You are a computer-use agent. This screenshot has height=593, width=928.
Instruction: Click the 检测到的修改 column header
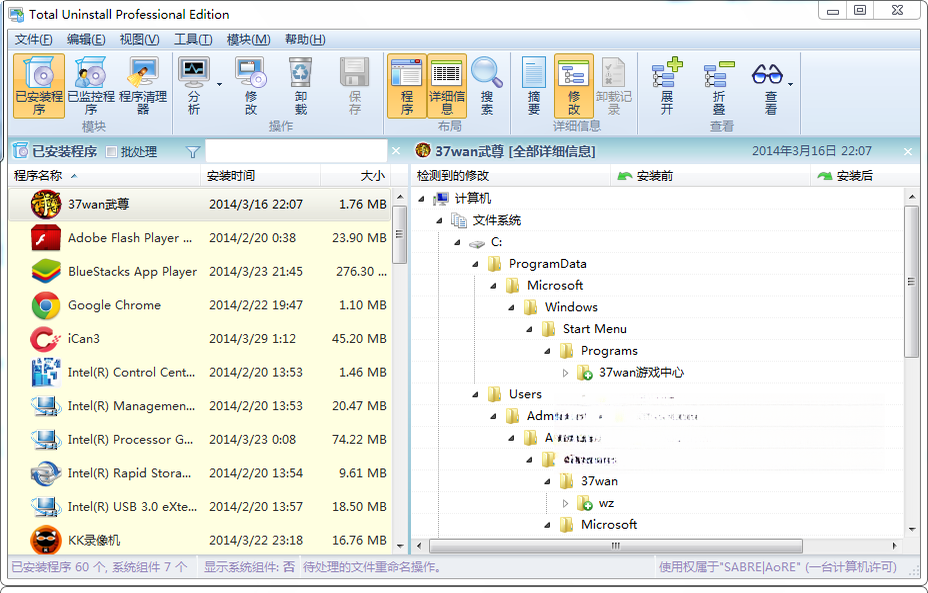click(x=510, y=176)
